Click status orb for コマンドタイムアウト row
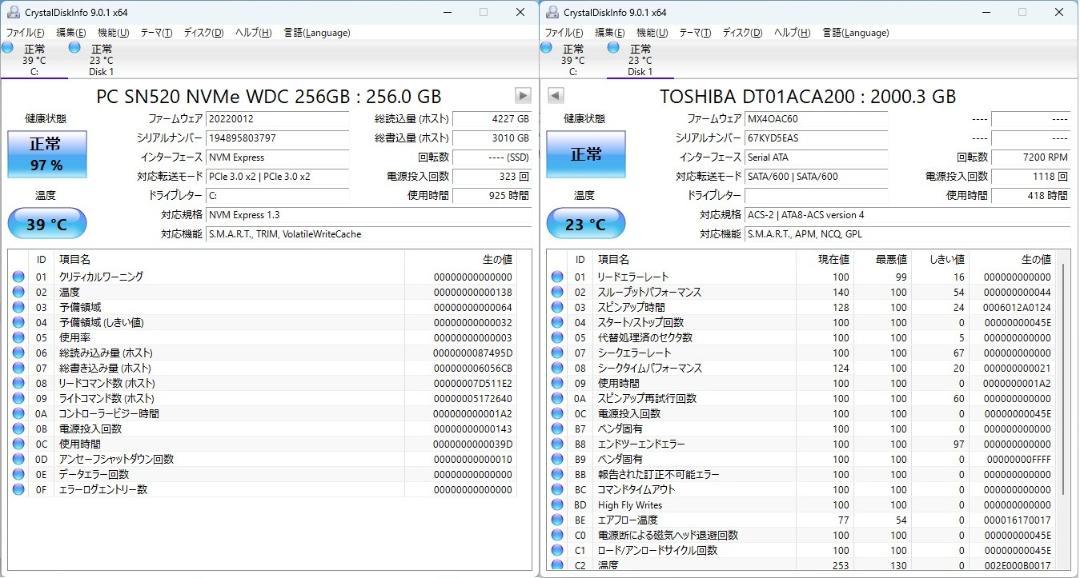The height and width of the screenshot is (578, 1080). [557, 489]
